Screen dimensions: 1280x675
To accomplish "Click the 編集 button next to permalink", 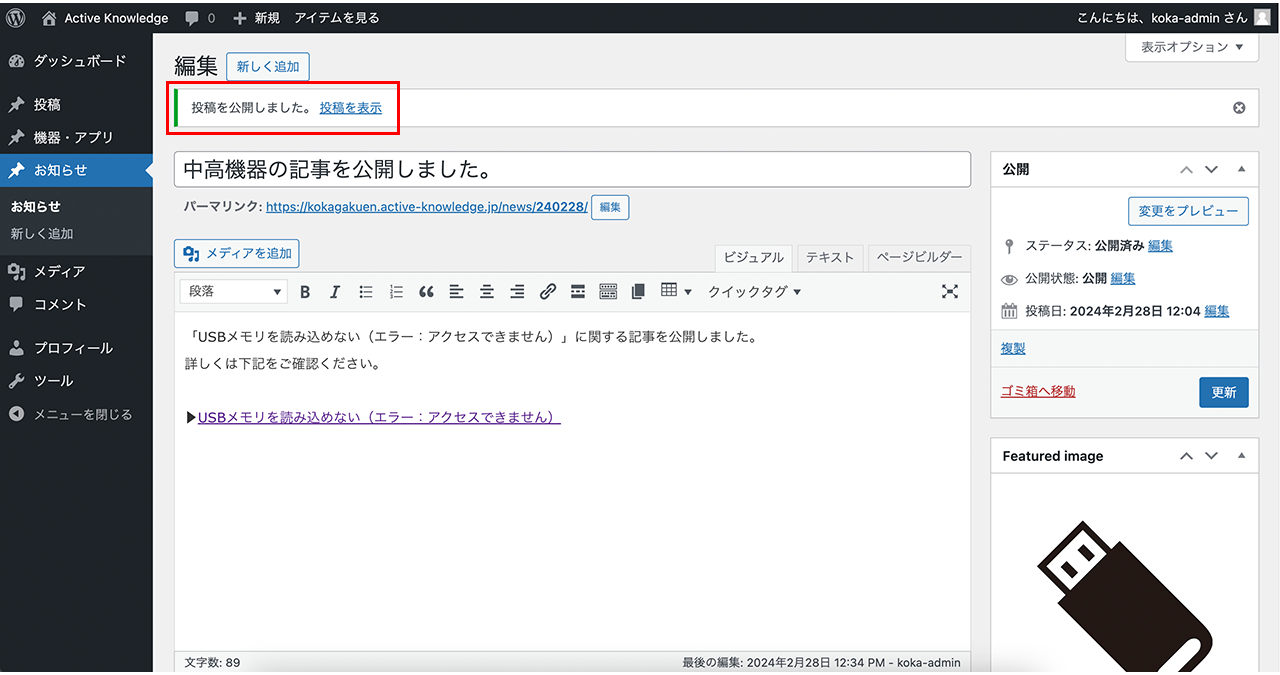I will pos(610,208).
